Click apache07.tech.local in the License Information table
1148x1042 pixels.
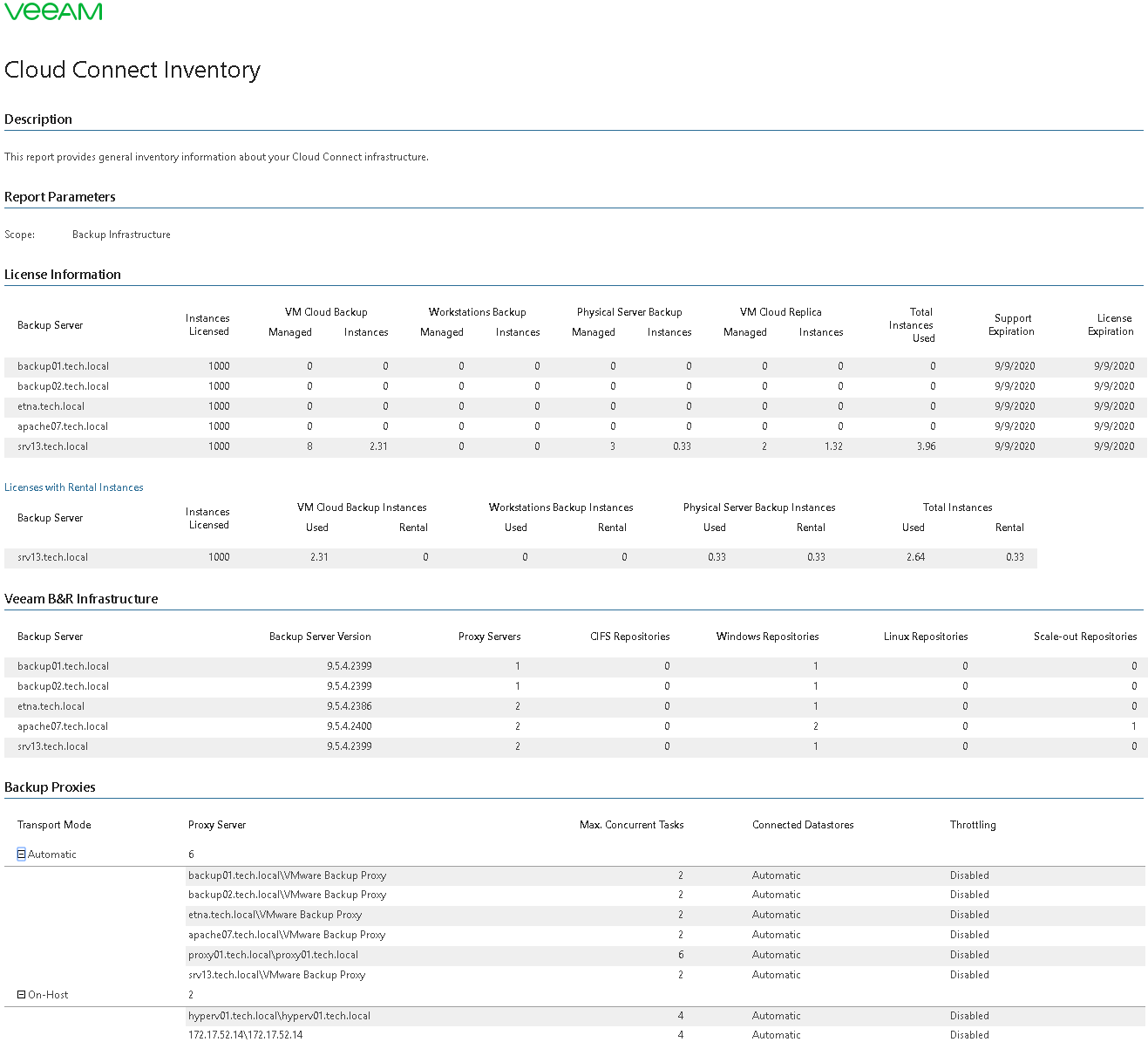[x=63, y=426]
